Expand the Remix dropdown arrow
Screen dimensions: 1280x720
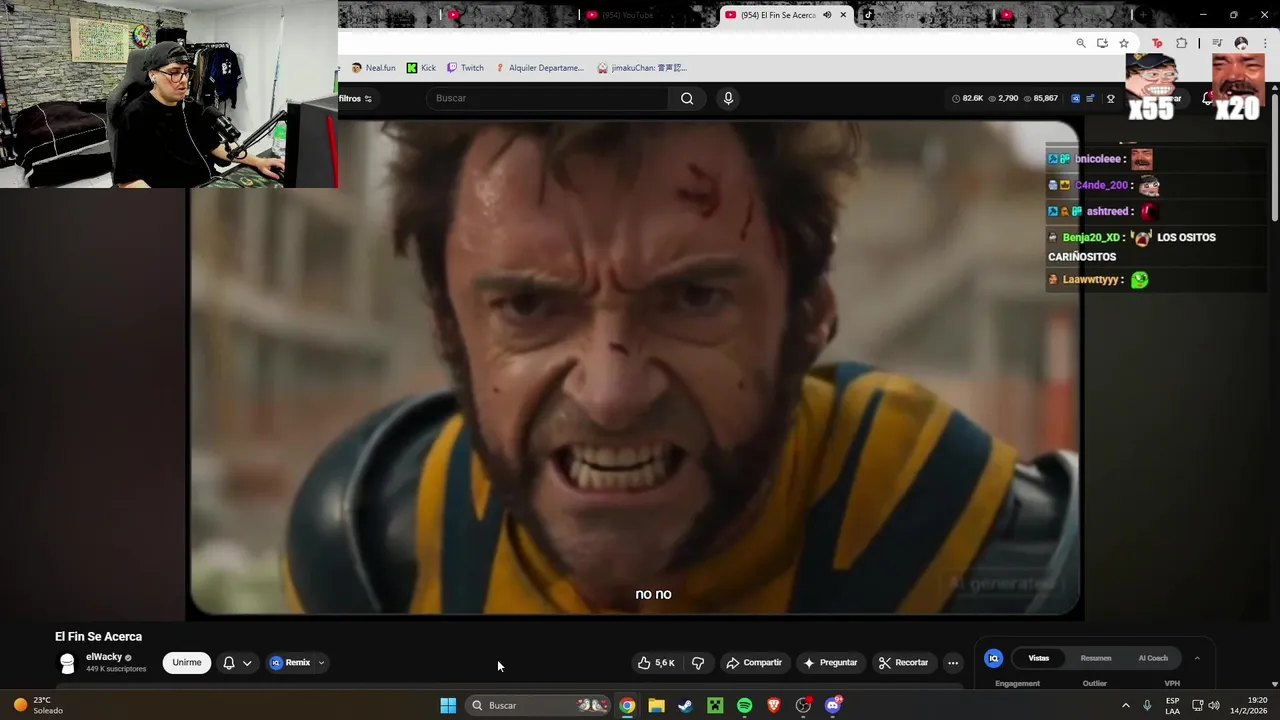[321, 663]
